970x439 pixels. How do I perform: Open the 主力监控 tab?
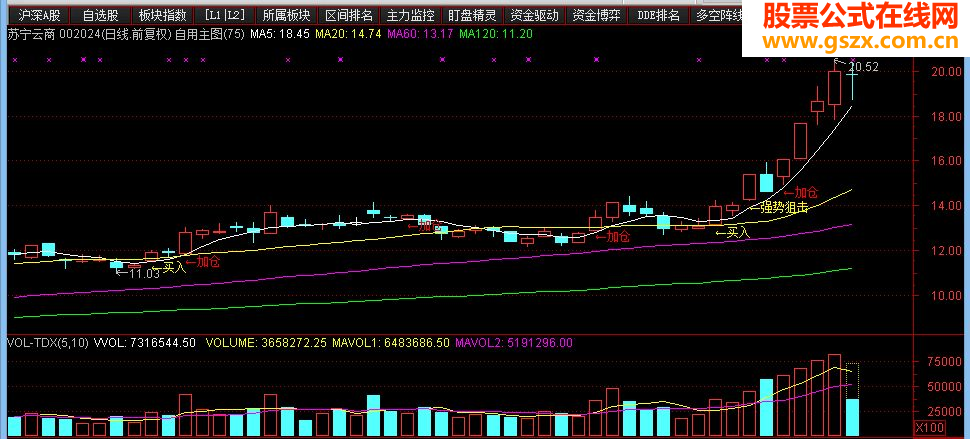(410, 15)
